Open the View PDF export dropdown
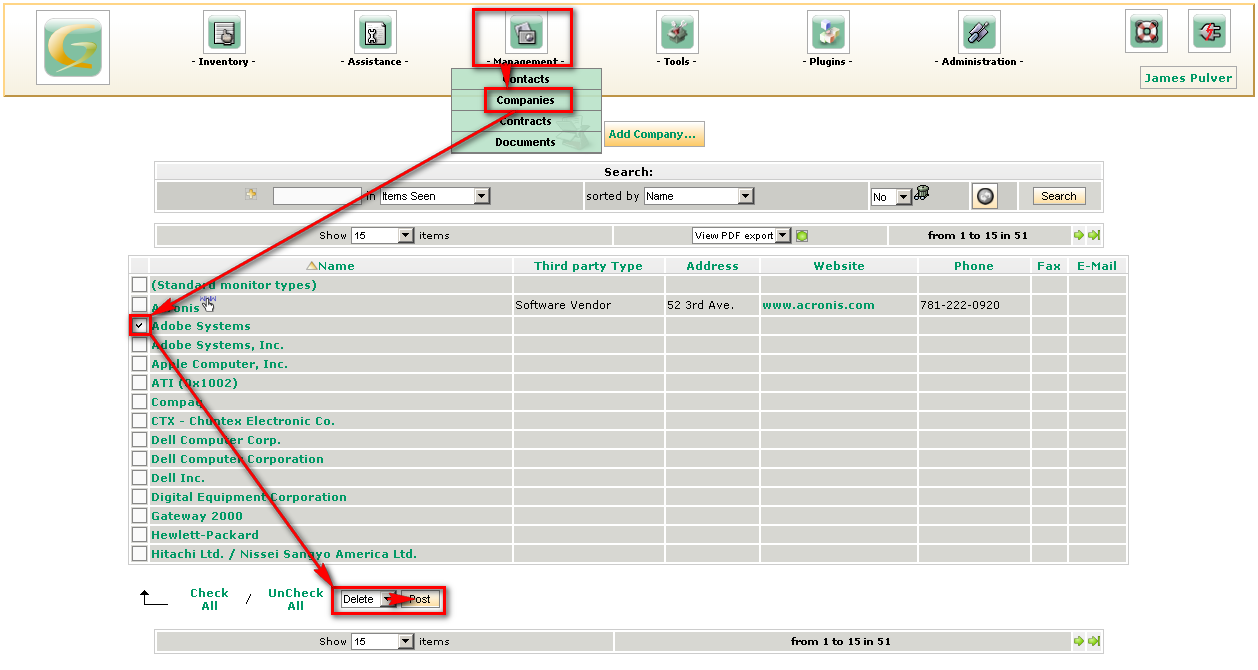 [742, 236]
